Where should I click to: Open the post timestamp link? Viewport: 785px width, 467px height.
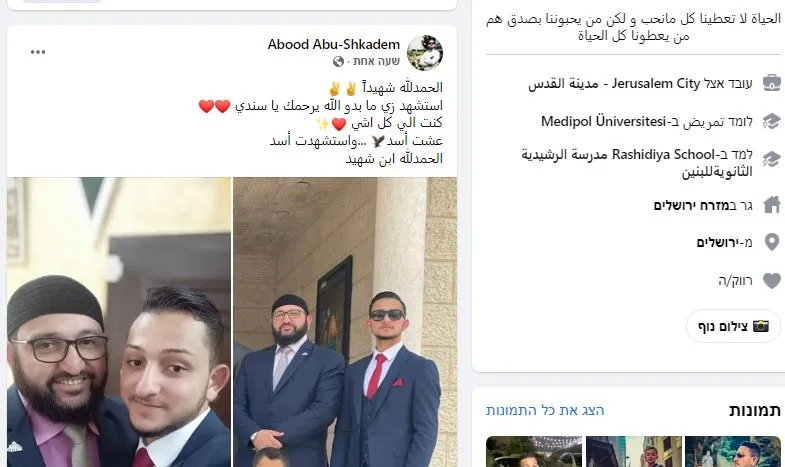point(376,61)
